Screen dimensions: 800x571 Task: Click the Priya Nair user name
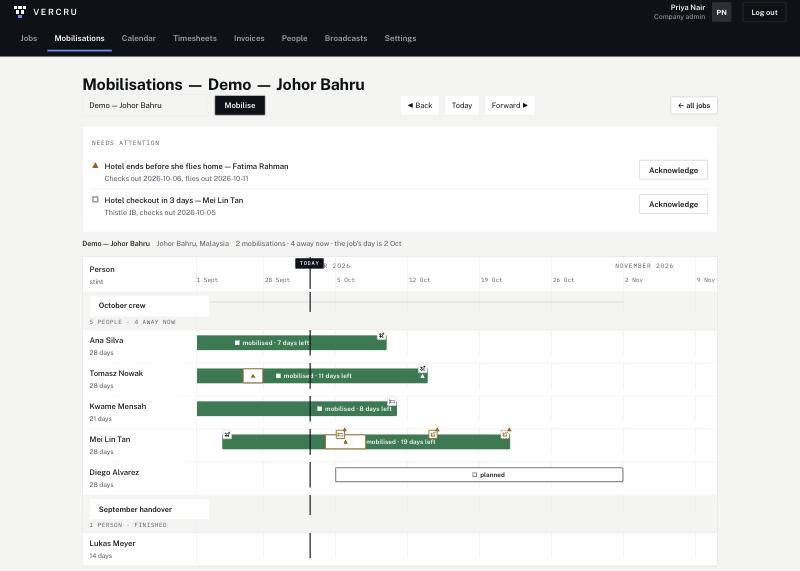688,8
